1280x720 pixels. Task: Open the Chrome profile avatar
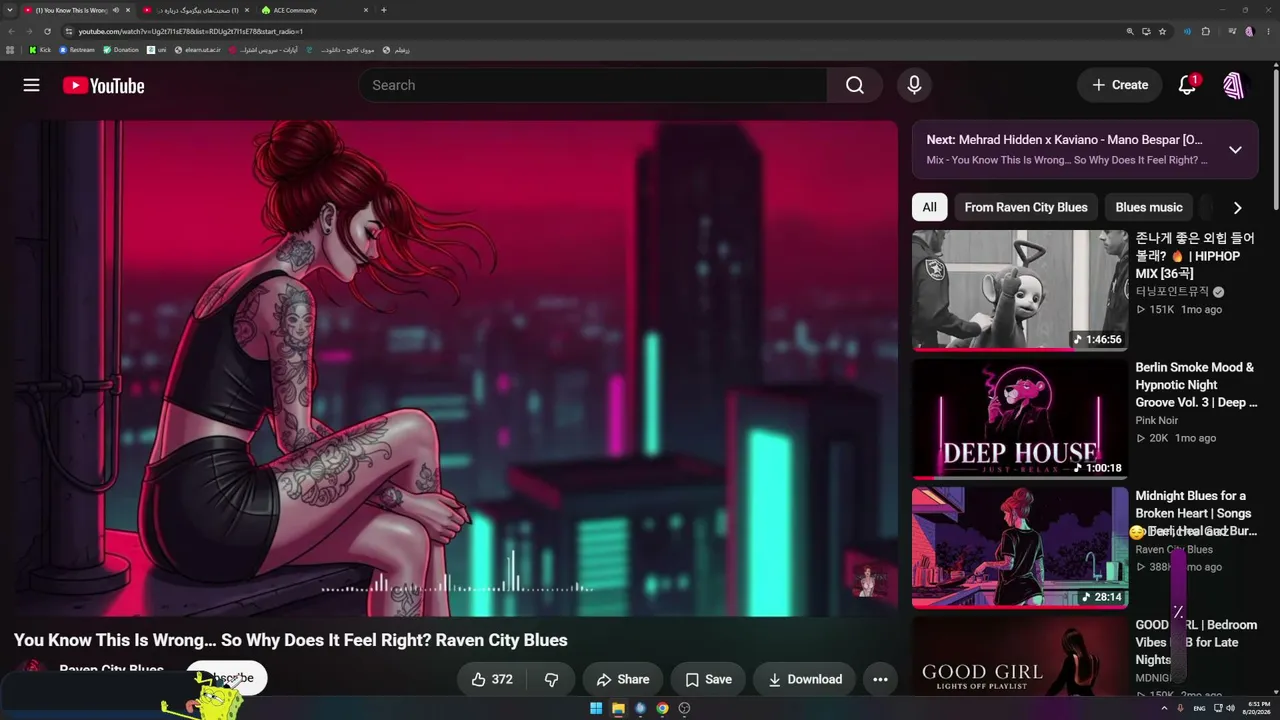[x=1250, y=31]
